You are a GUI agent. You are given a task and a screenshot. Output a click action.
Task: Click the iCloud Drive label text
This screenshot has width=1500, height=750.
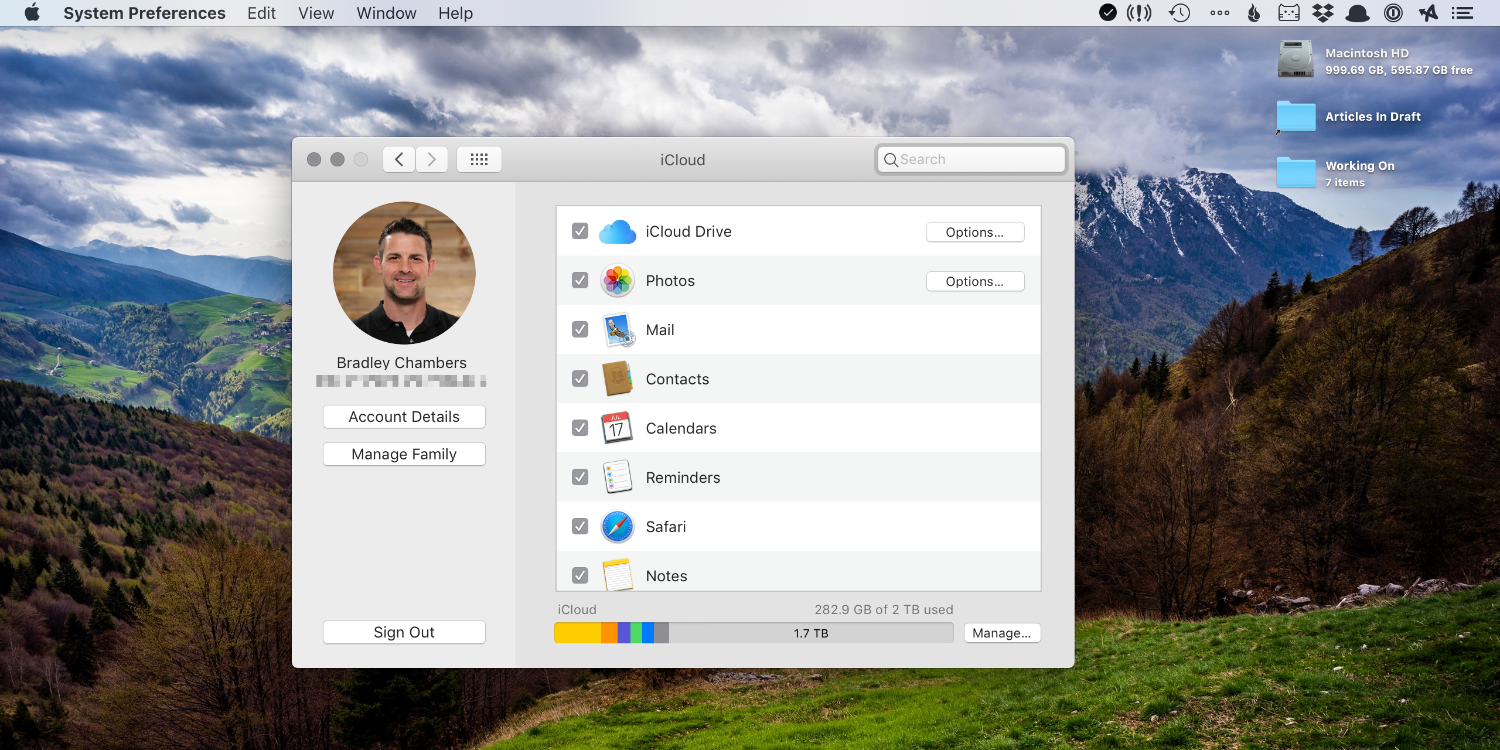pyautogui.click(x=689, y=231)
